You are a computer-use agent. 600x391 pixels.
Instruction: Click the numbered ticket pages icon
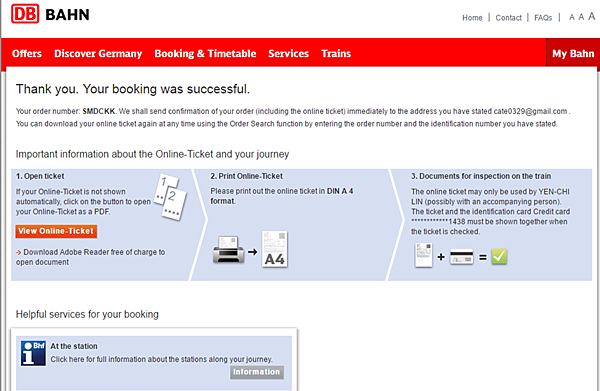[170, 197]
